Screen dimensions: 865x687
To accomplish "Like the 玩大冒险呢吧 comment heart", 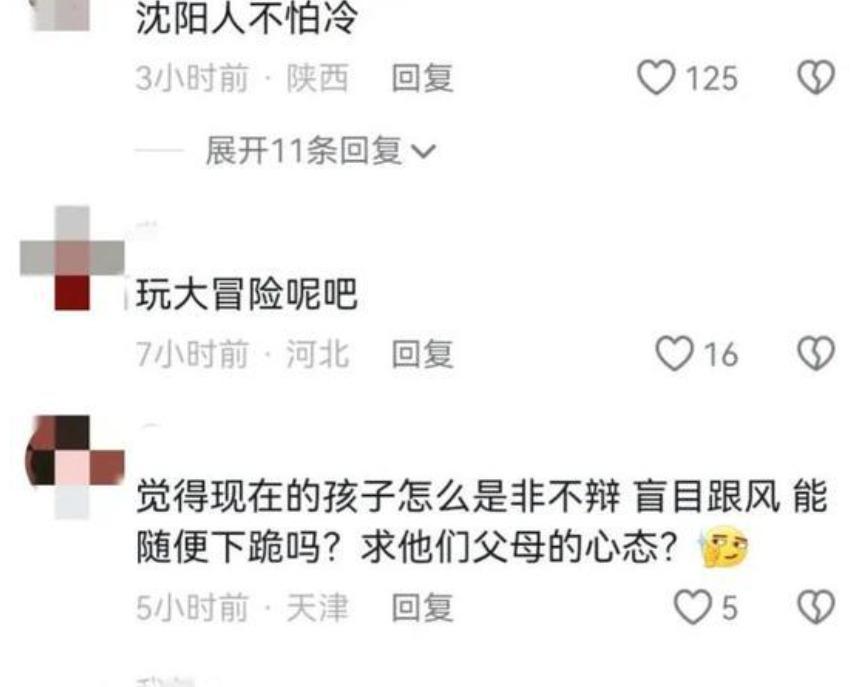I will pos(674,353).
